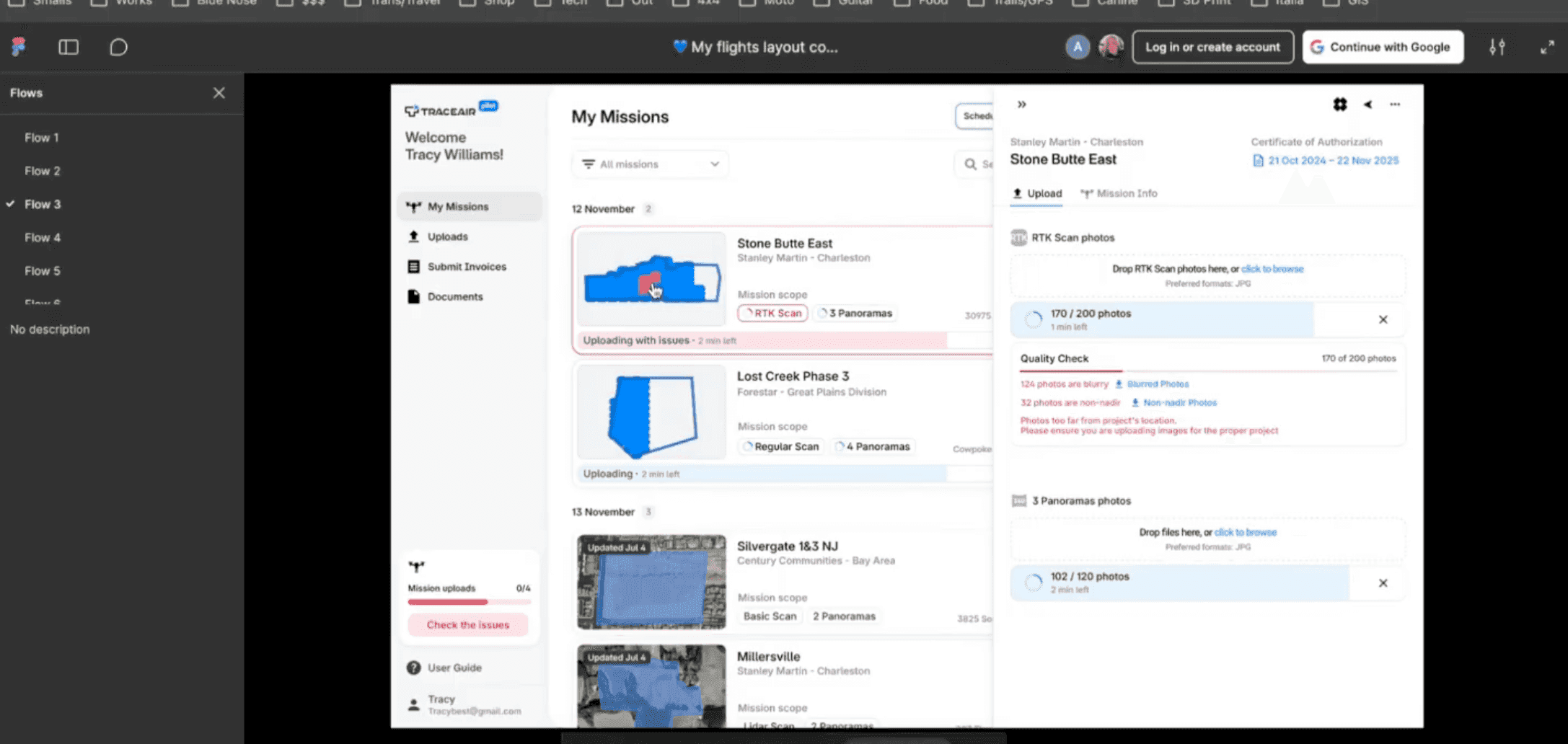Download Blurred Photos link
The height and width of the screenshot is (744, 1568).
(x=1152, y=384)
